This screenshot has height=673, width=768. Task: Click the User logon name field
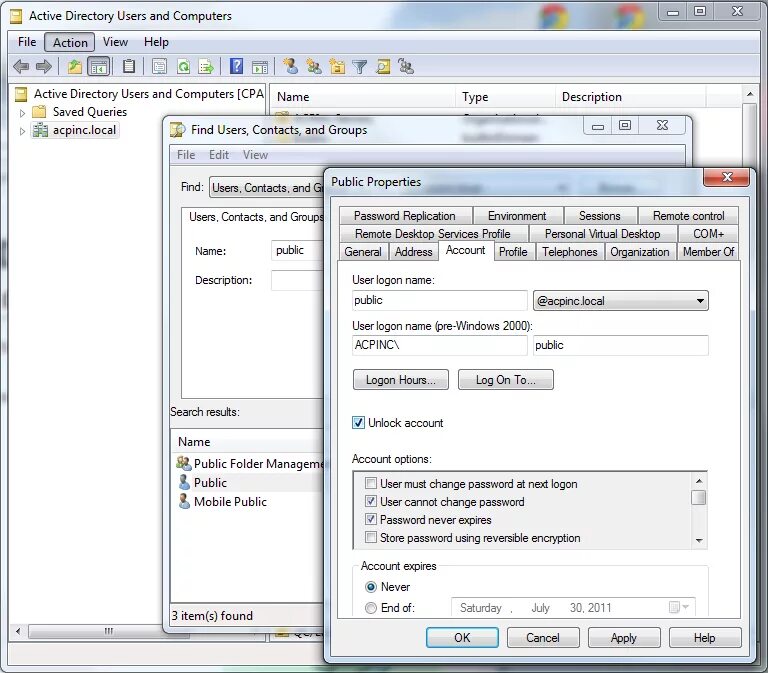(x=439, y=300)
